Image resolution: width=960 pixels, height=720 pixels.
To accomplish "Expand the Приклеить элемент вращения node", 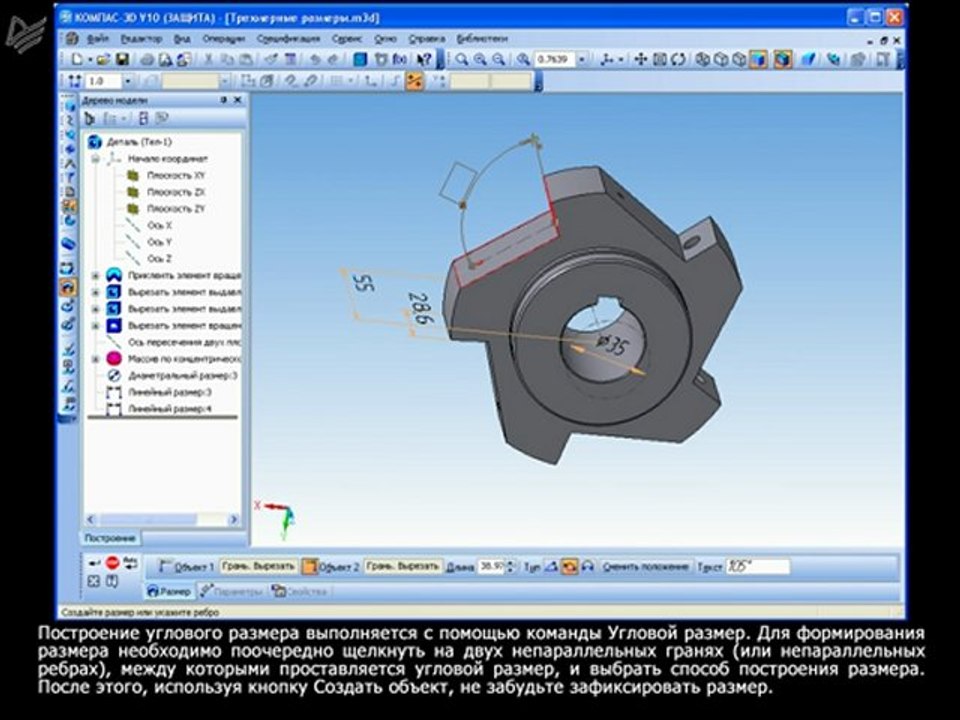I will tap(96, 276).
